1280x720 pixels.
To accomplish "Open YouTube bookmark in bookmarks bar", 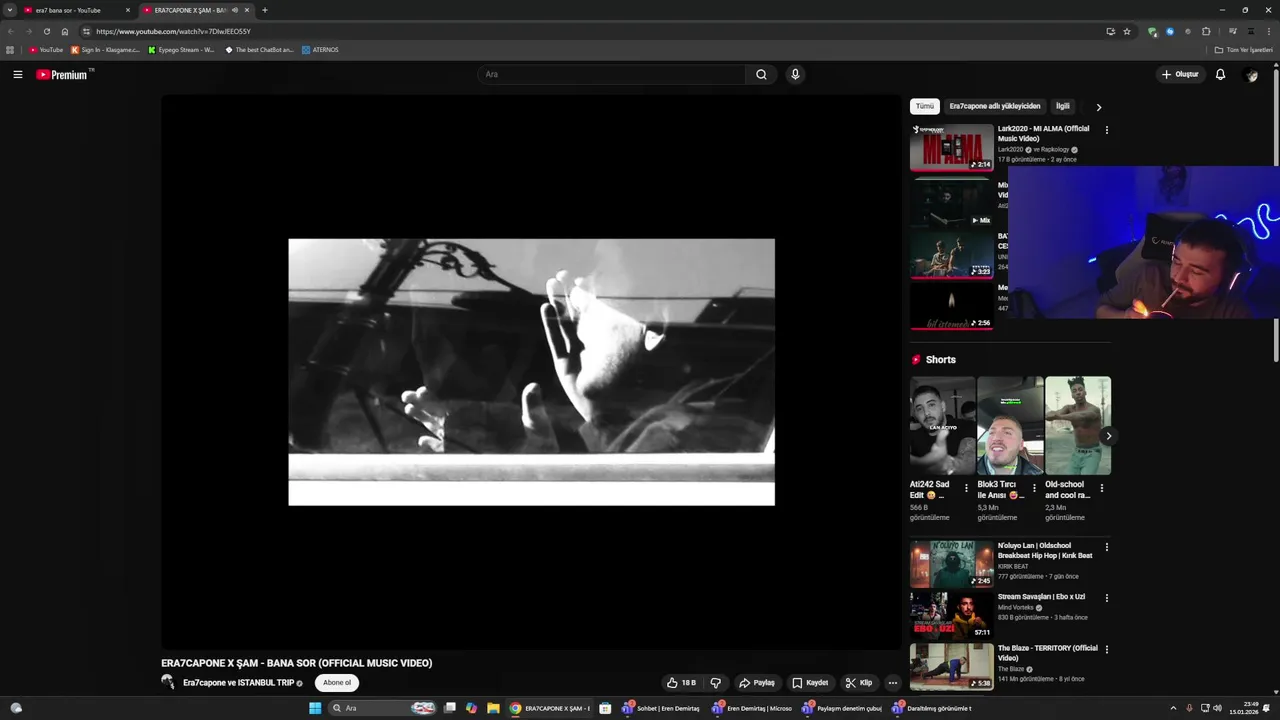I will coord(46,49).
